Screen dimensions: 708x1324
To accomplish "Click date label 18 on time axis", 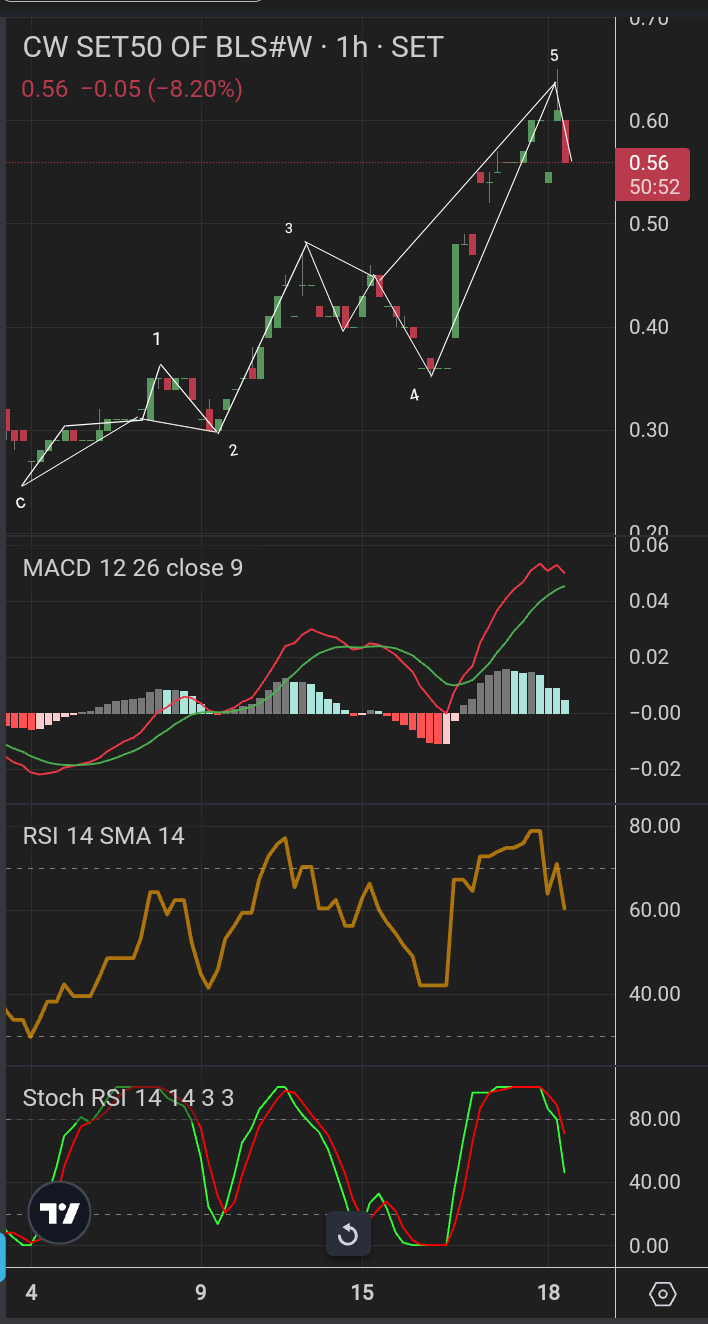I will coord(548,1293).
